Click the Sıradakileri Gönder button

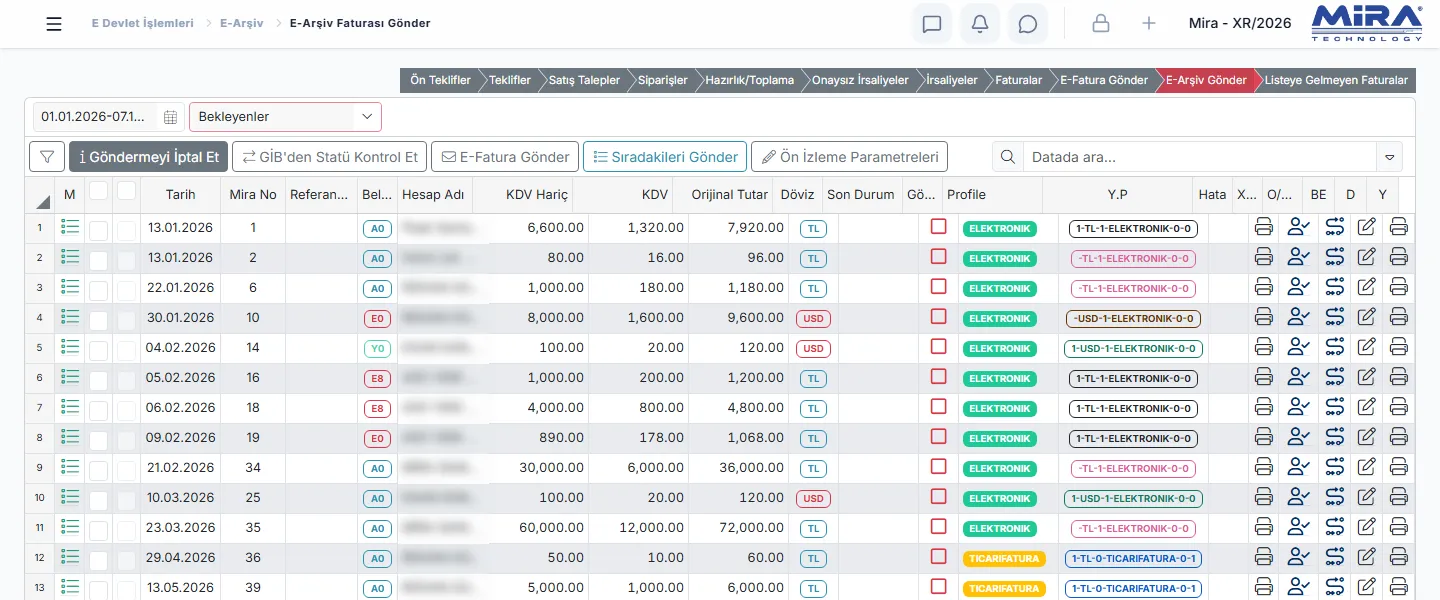point(665,157)
